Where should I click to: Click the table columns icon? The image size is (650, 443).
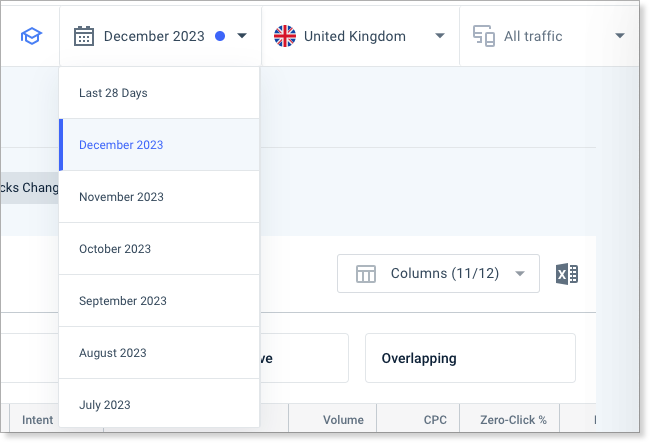point(366,274)
